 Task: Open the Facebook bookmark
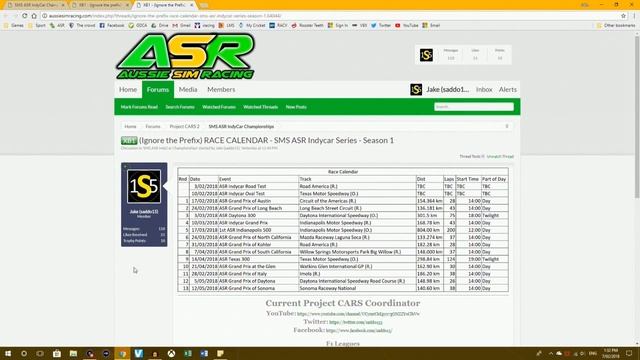112,25
